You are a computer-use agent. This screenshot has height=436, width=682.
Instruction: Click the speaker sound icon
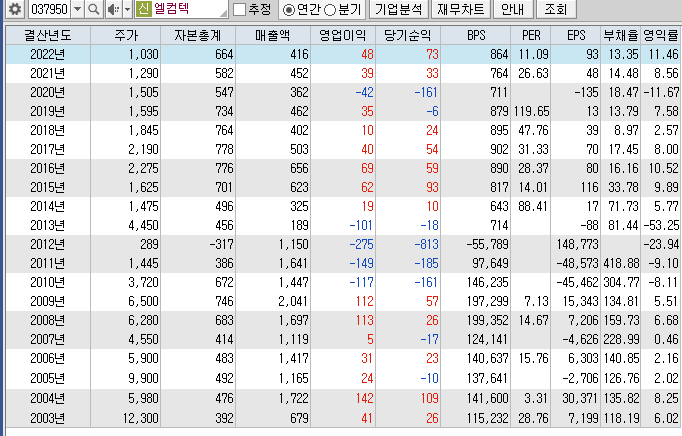tap(114, 9)
